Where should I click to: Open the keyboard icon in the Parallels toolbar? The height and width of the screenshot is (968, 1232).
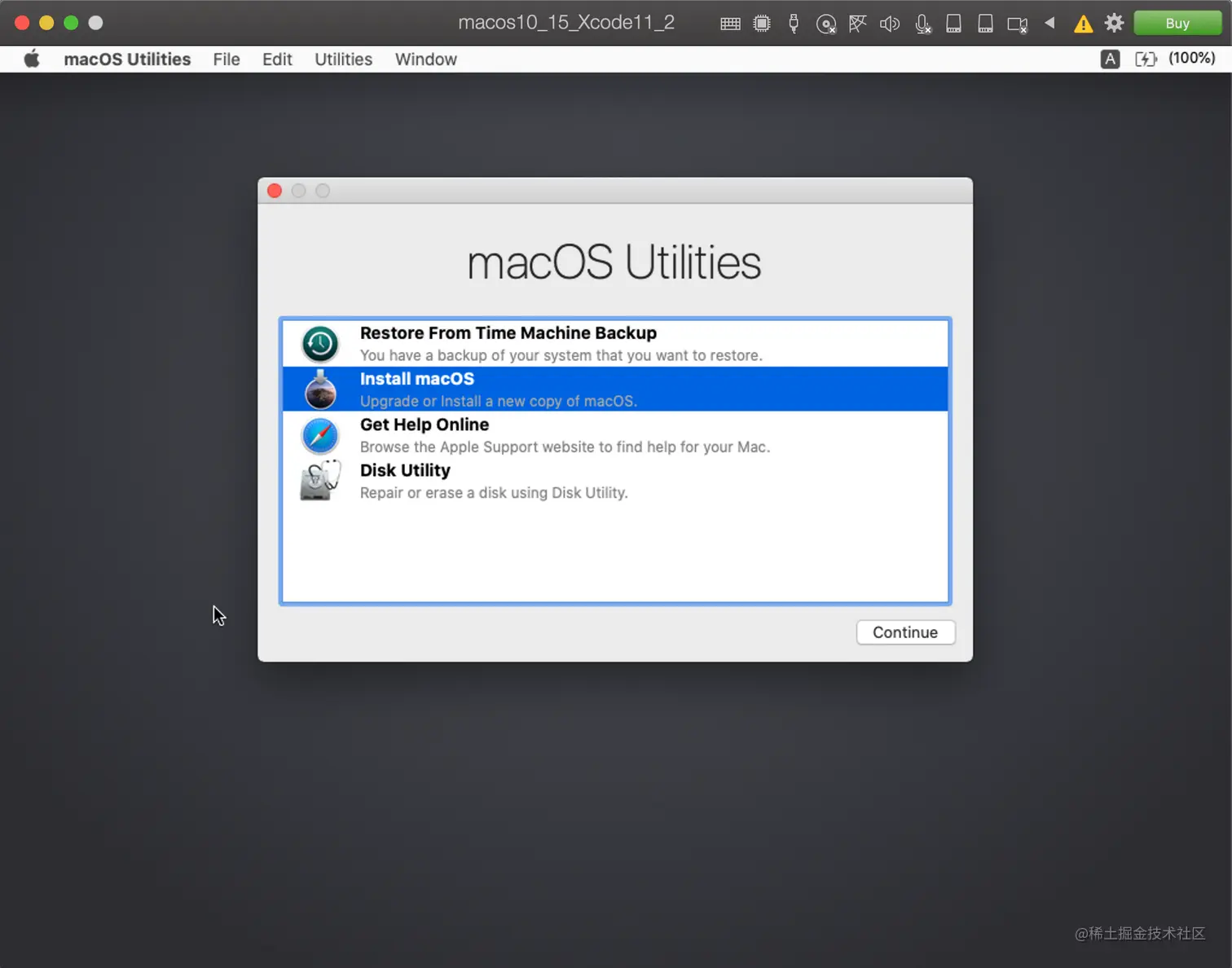click(x=730, y=24)
